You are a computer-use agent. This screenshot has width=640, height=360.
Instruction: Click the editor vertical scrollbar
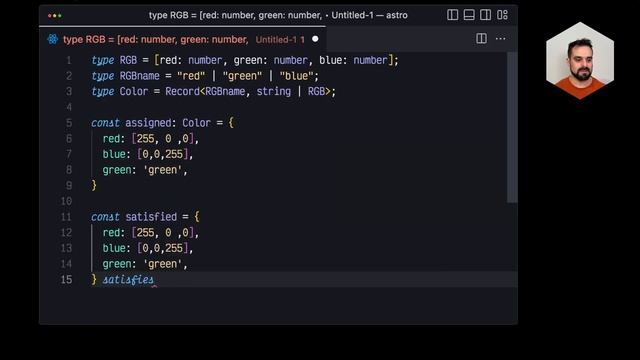512,127
